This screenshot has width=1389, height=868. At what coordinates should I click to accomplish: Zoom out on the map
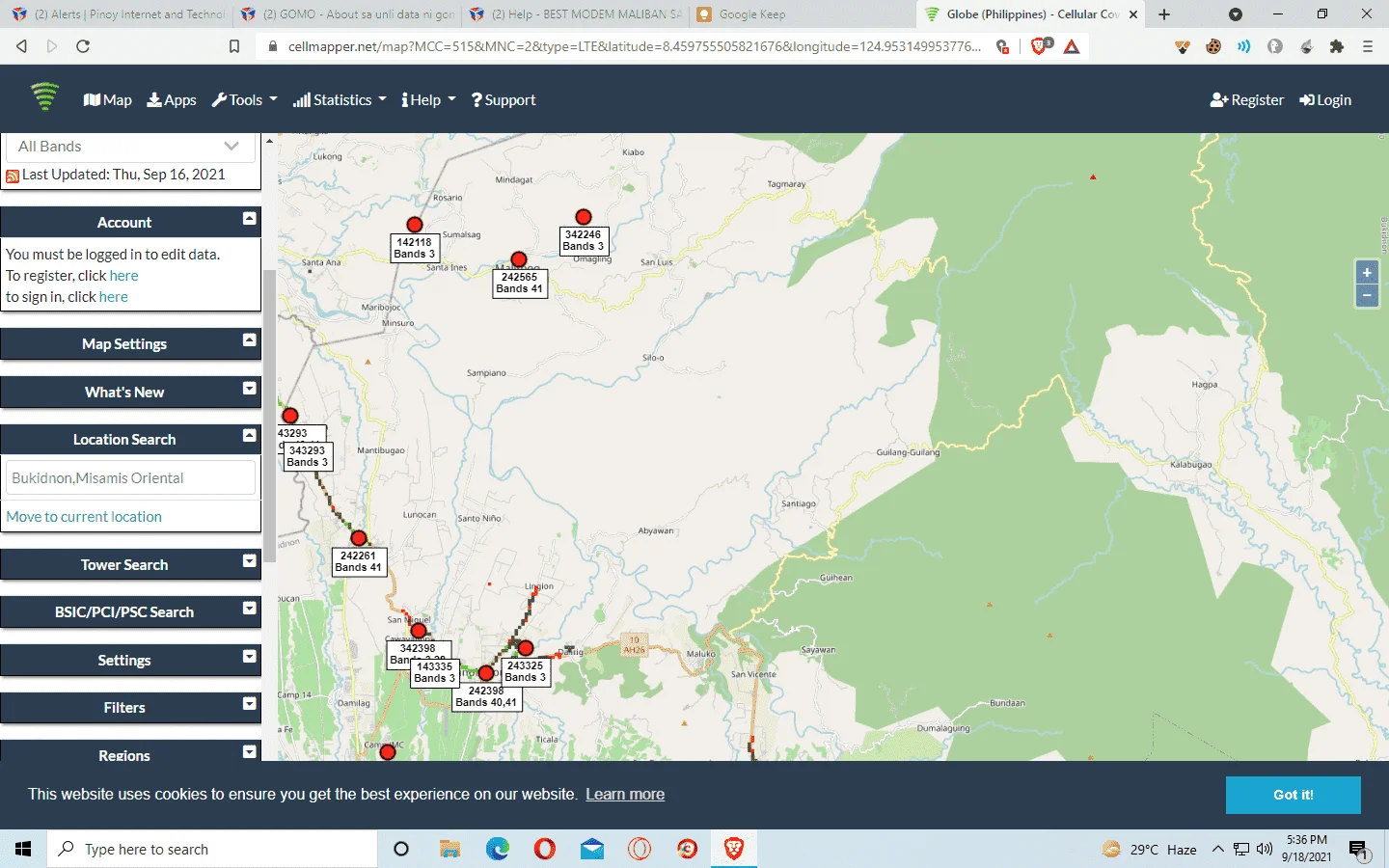click(1367, 296)
